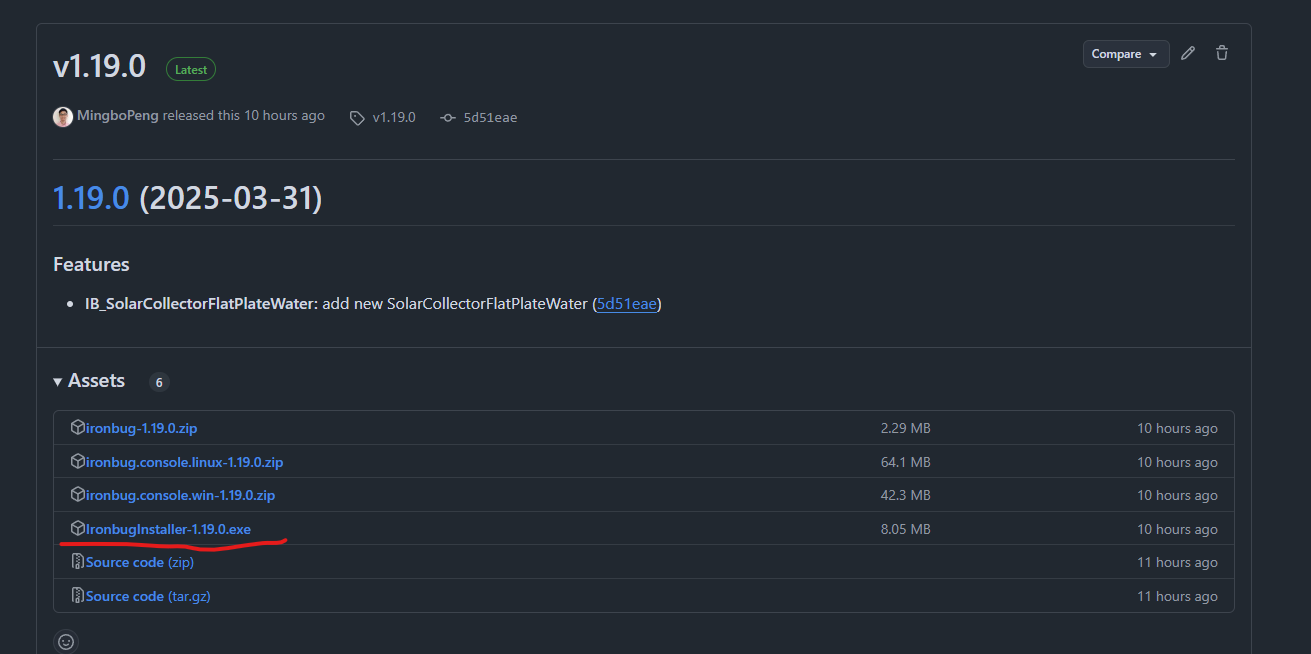Click IB_SolarCollectorFlatPlateWater bold text
The width and height of the screenshot is (1311, 654).
[x=201, y=304]
